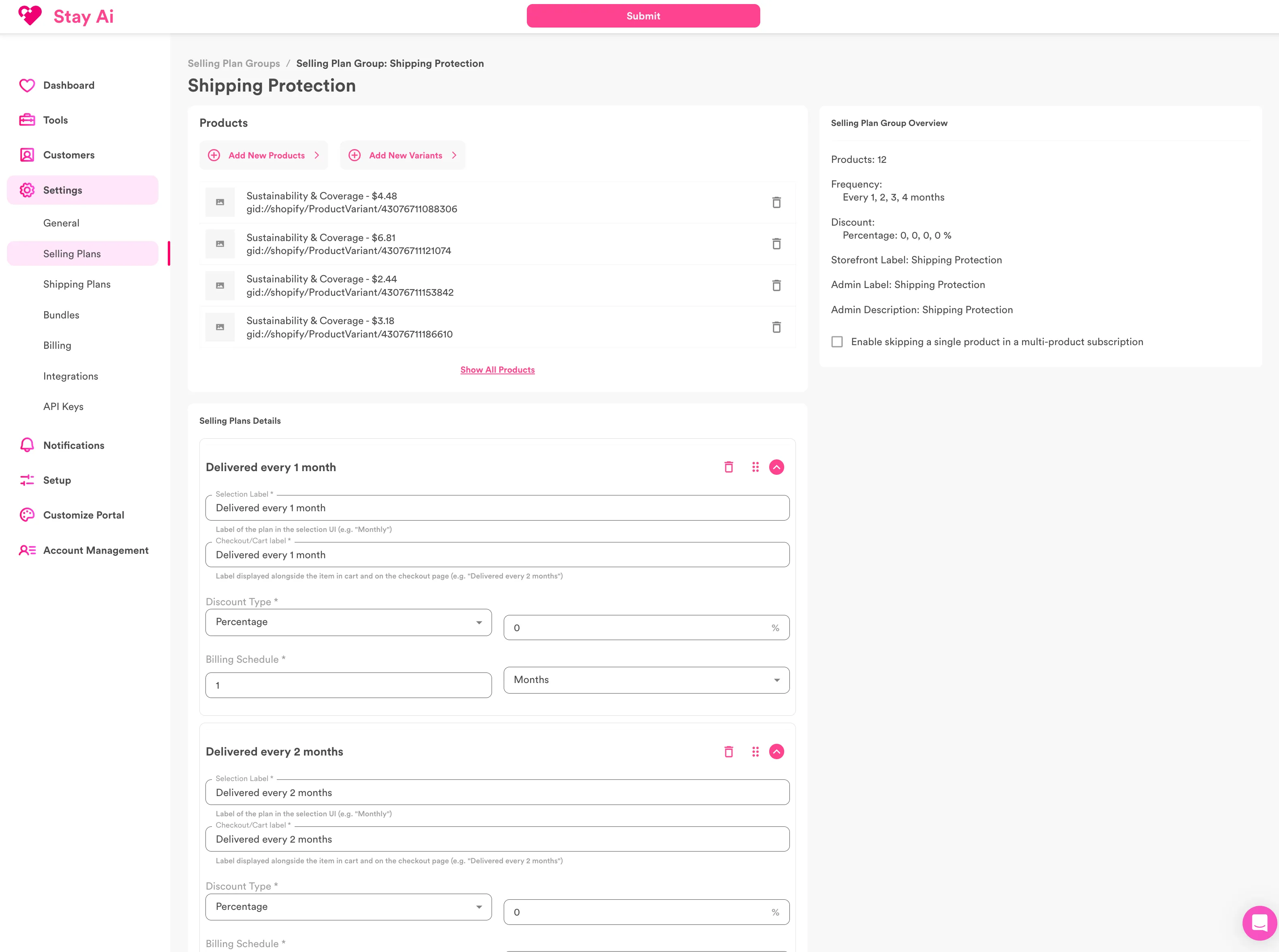Click the Show All Products link
This screenshot has height=952, width=1279.
point(497,369)
